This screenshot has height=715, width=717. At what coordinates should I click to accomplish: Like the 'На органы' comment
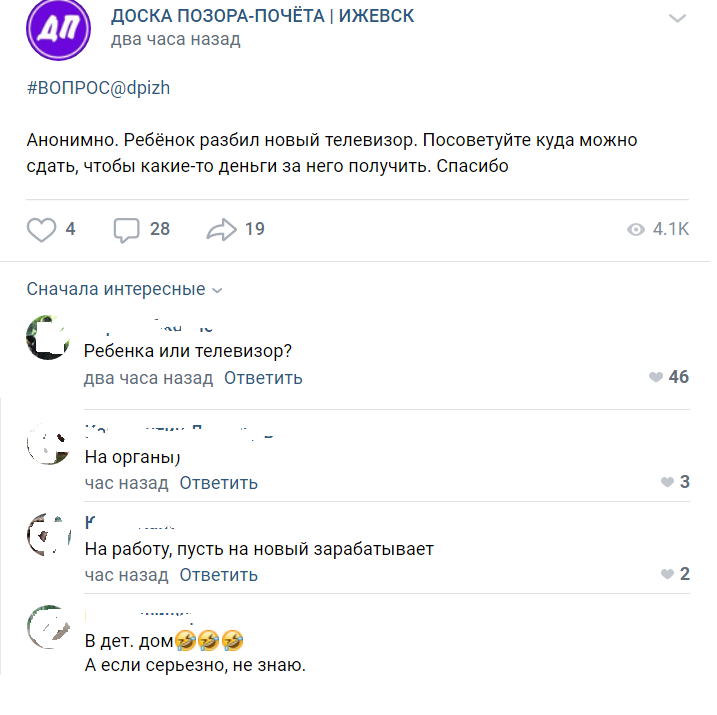point(667,483)
